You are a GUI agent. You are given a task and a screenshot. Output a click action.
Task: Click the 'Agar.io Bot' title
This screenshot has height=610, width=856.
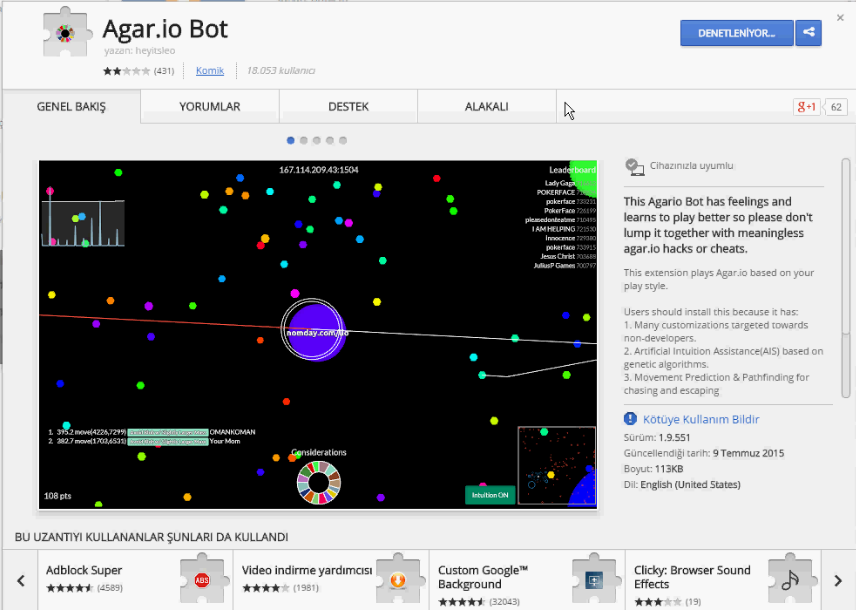tap(165, 29)
